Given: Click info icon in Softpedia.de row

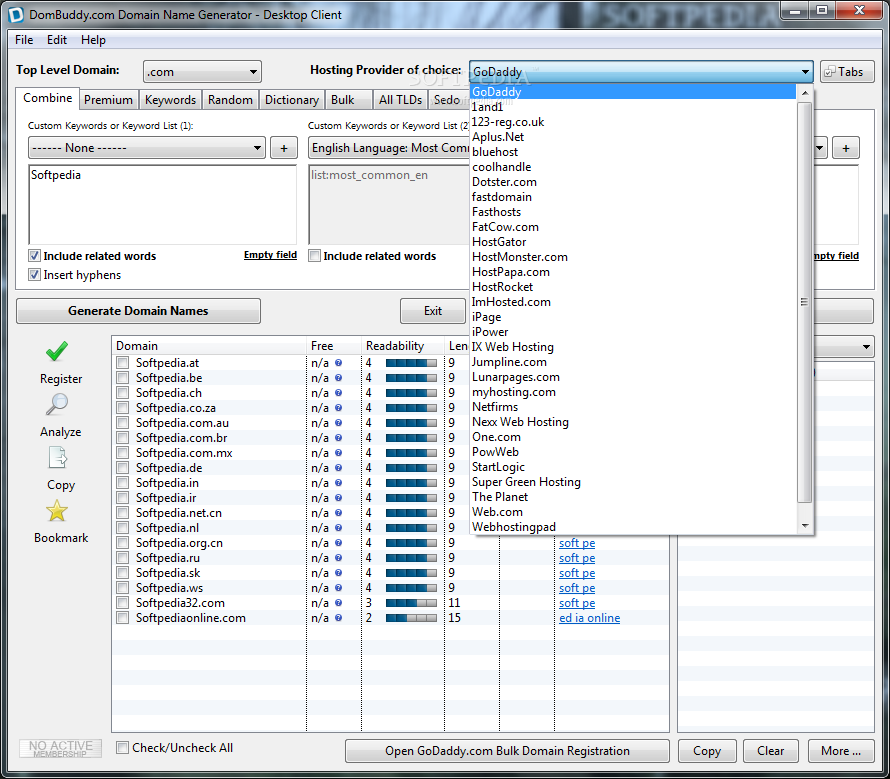Looking at the screenshot, I should tap(338, 468).
